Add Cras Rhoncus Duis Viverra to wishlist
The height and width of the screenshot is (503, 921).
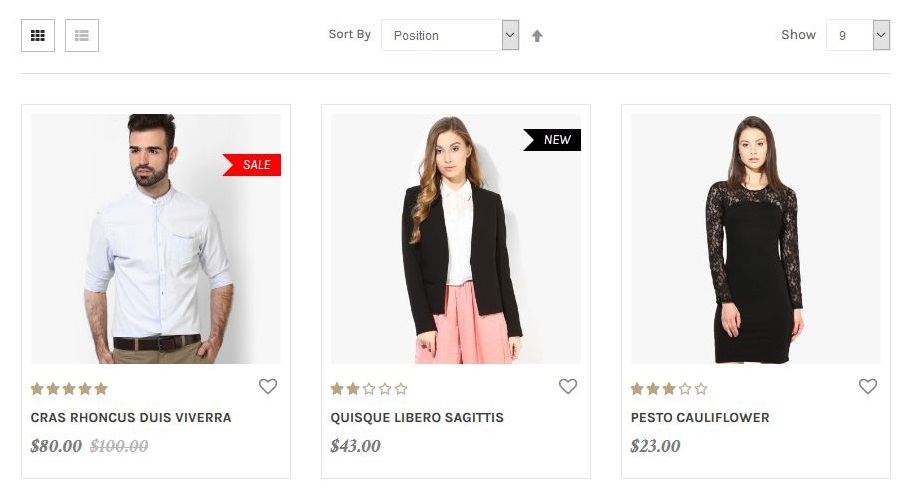[268, 387]
